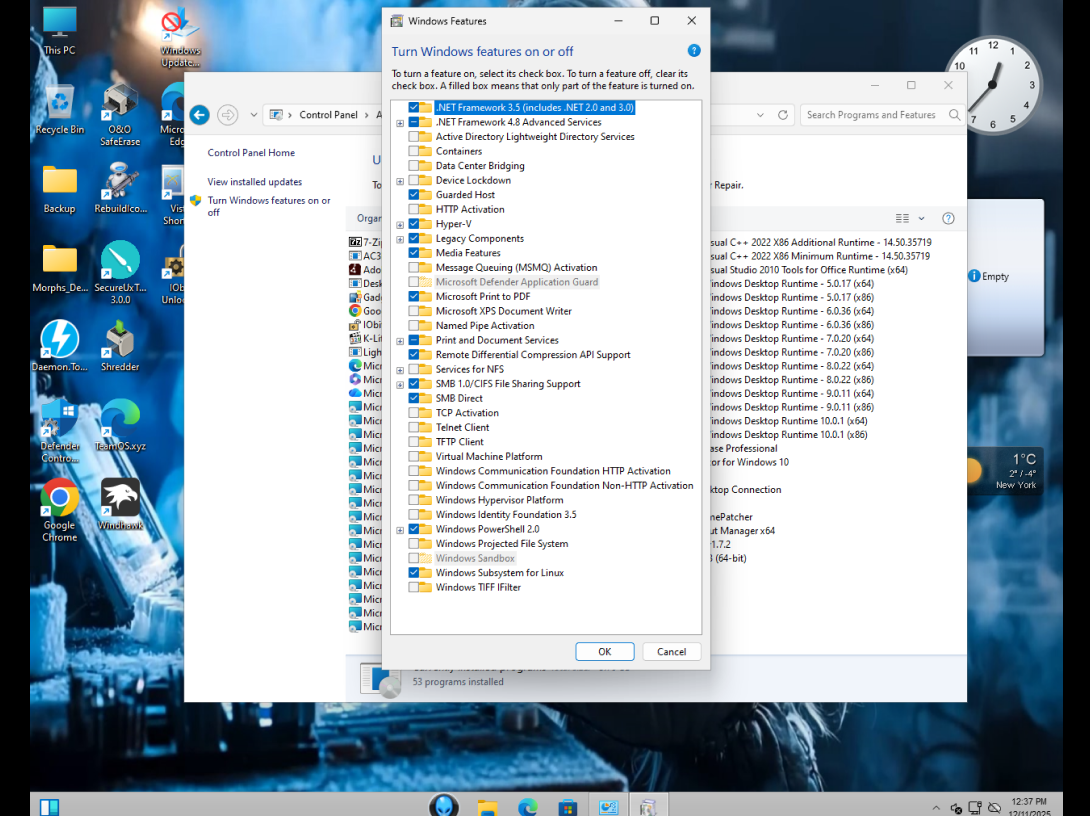Refresh the Programs and Features address bar
The height and width of the screenshot is (816, 1090).
(x=783, y=115)
